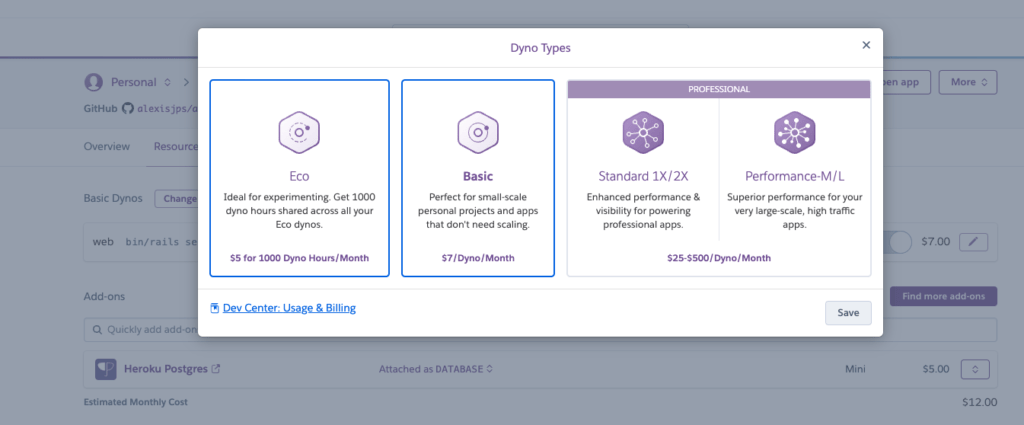Image resolution: width=1024 pixels, height=425 pixels.
Task: Click $7/Dyno/Month price text
Action: coord(478,258)
